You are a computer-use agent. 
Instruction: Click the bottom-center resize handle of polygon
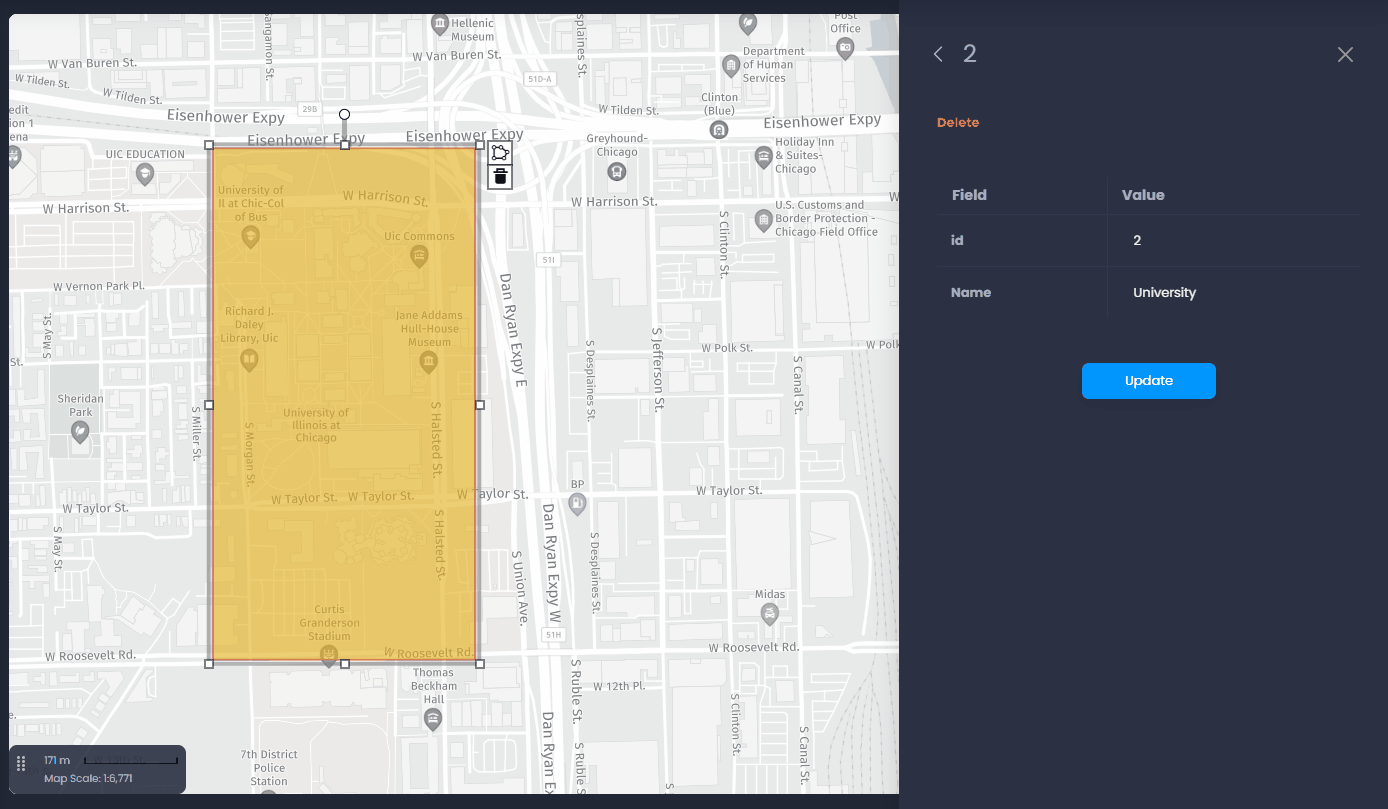[345, 664]
